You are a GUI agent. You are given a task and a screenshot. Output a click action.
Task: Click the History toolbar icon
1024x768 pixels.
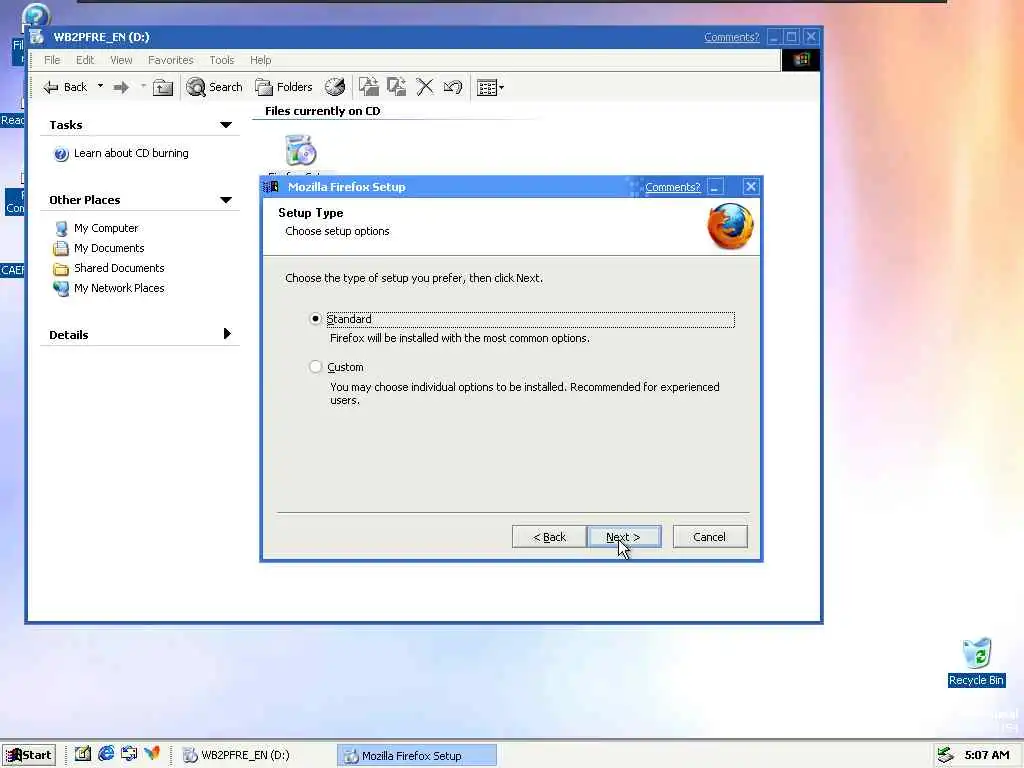pos(335,87)
